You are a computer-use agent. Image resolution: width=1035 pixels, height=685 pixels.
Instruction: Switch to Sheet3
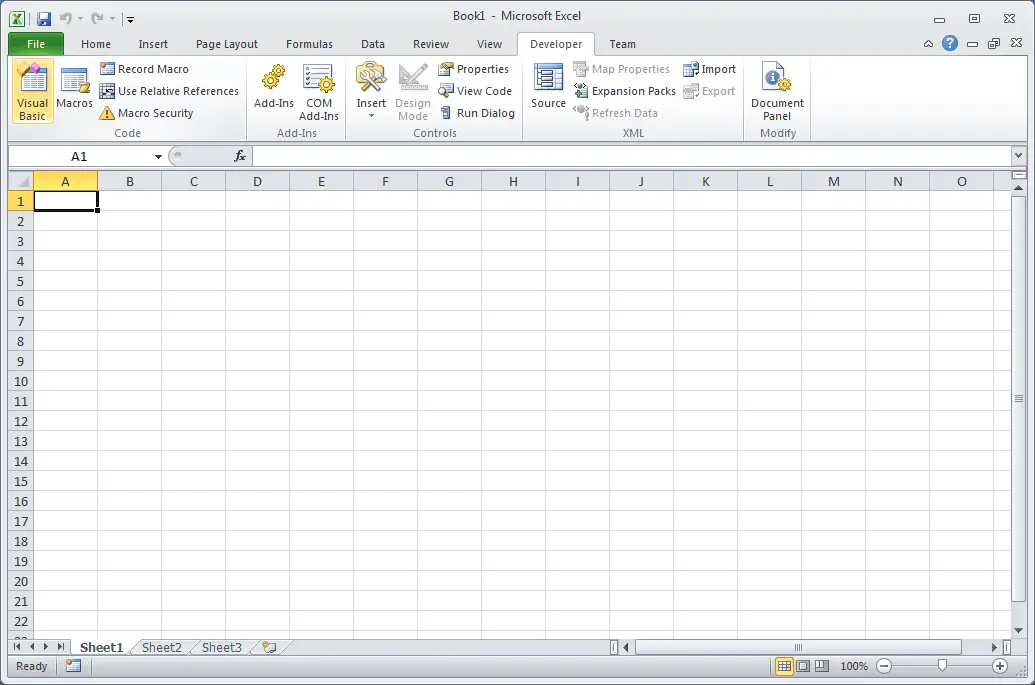(x=221, y=647)
